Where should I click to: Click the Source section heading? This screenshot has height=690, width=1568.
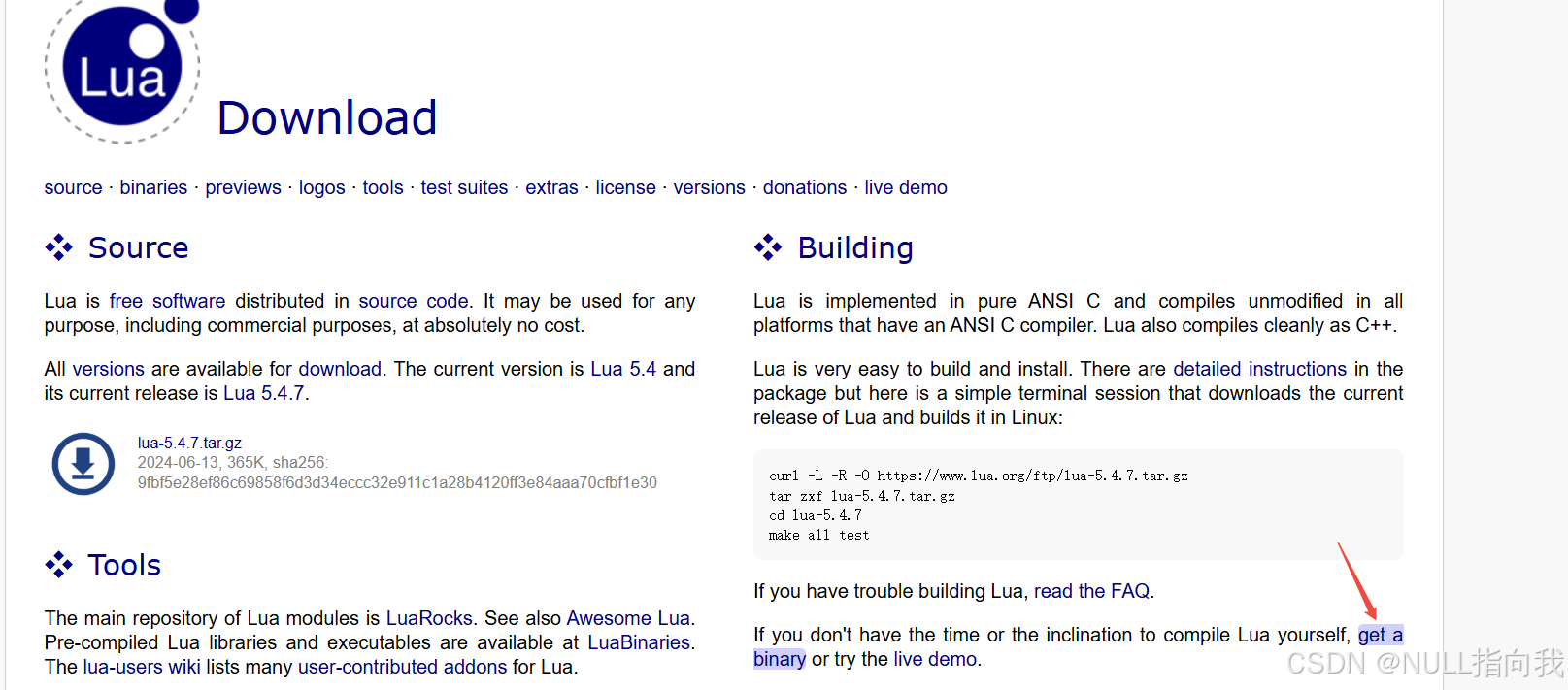click(x=138, y=247)
